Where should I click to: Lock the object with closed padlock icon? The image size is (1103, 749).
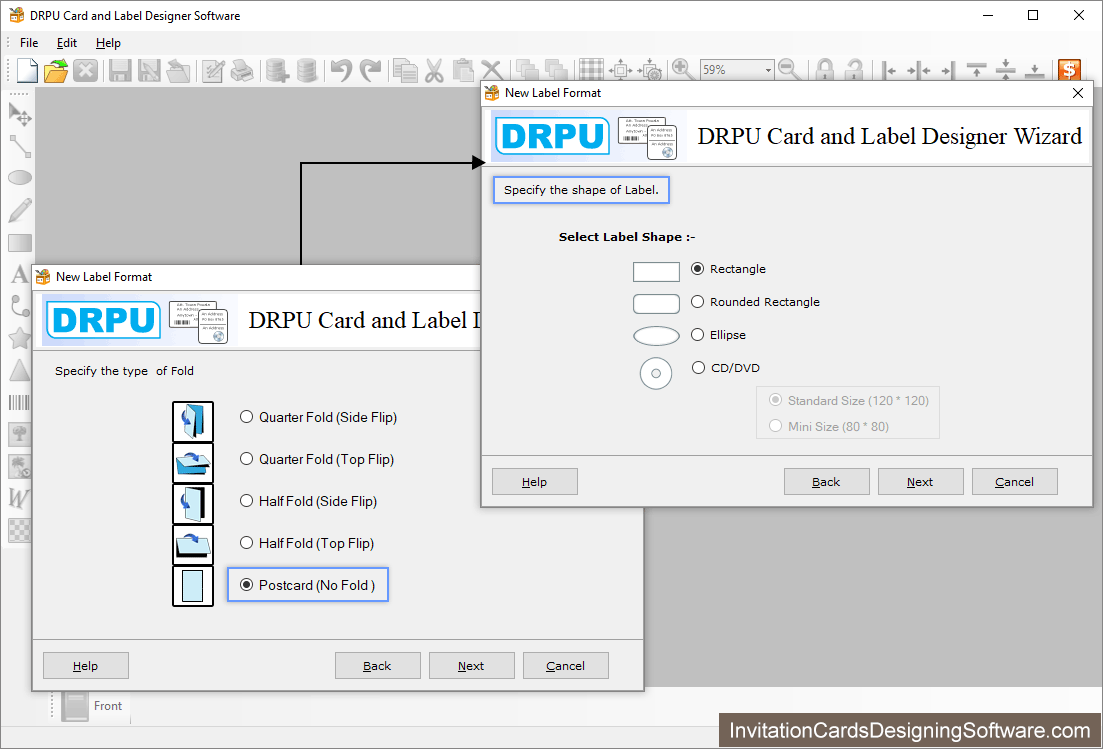point(824,70)
